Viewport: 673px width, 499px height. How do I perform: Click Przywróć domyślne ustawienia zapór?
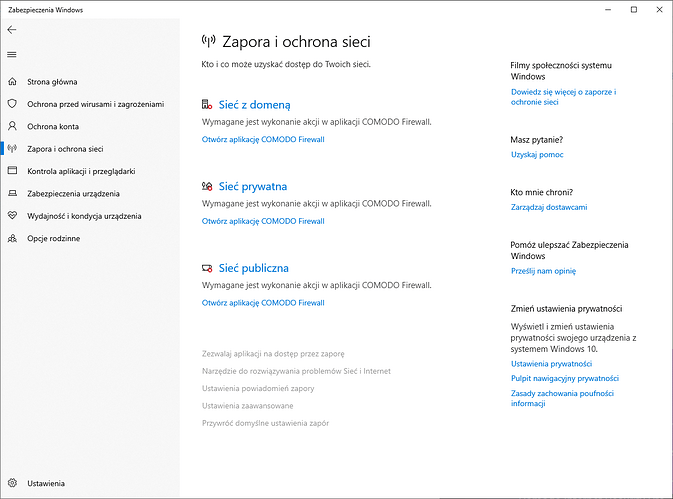(265, 423)
